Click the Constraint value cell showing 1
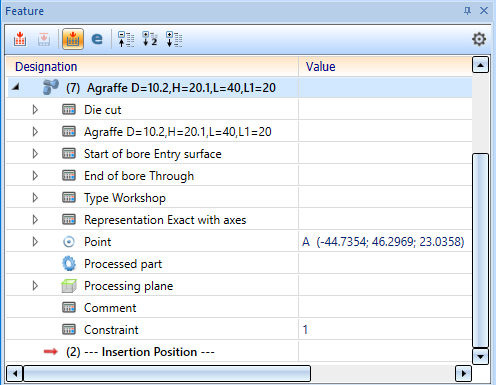The image size is (496, 385). click(385, 330)
